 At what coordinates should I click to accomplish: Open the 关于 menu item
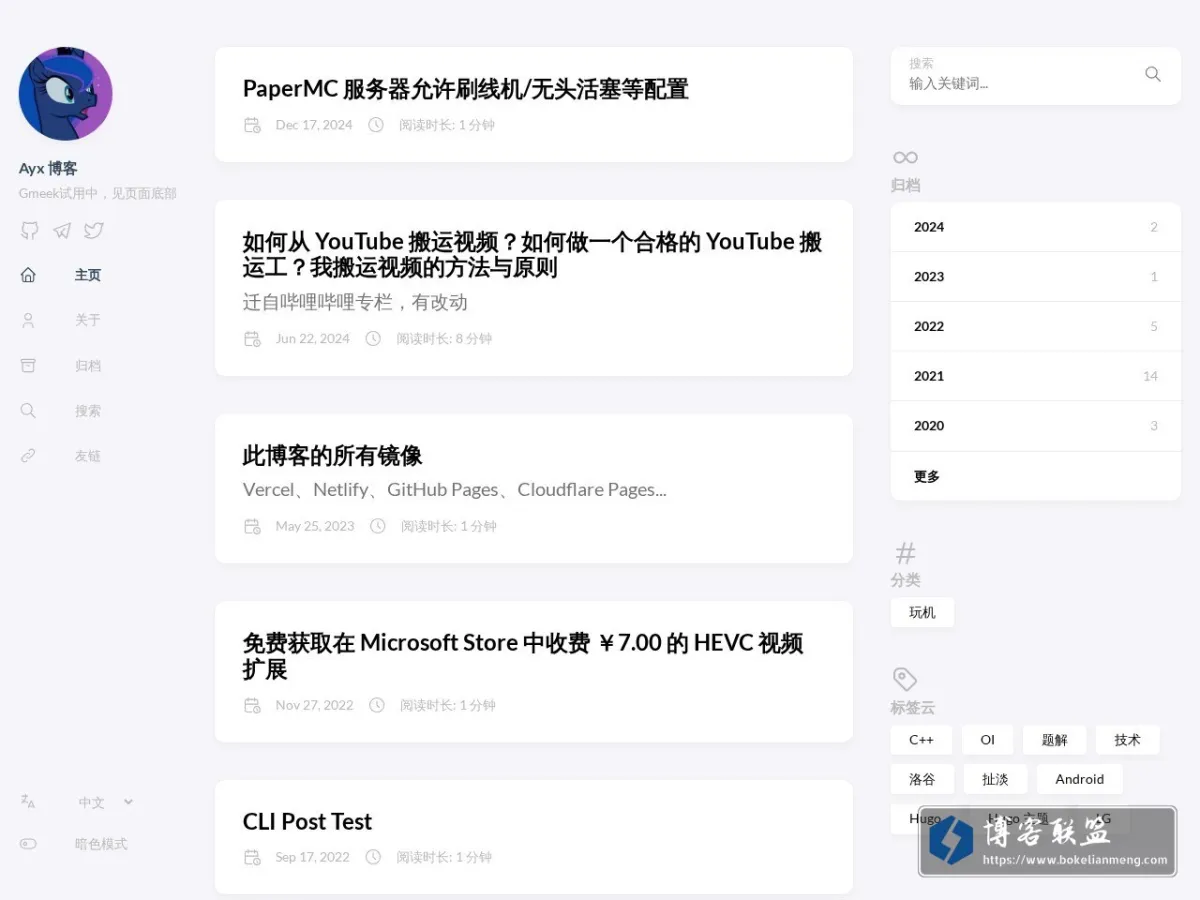(x=88, y=320)
